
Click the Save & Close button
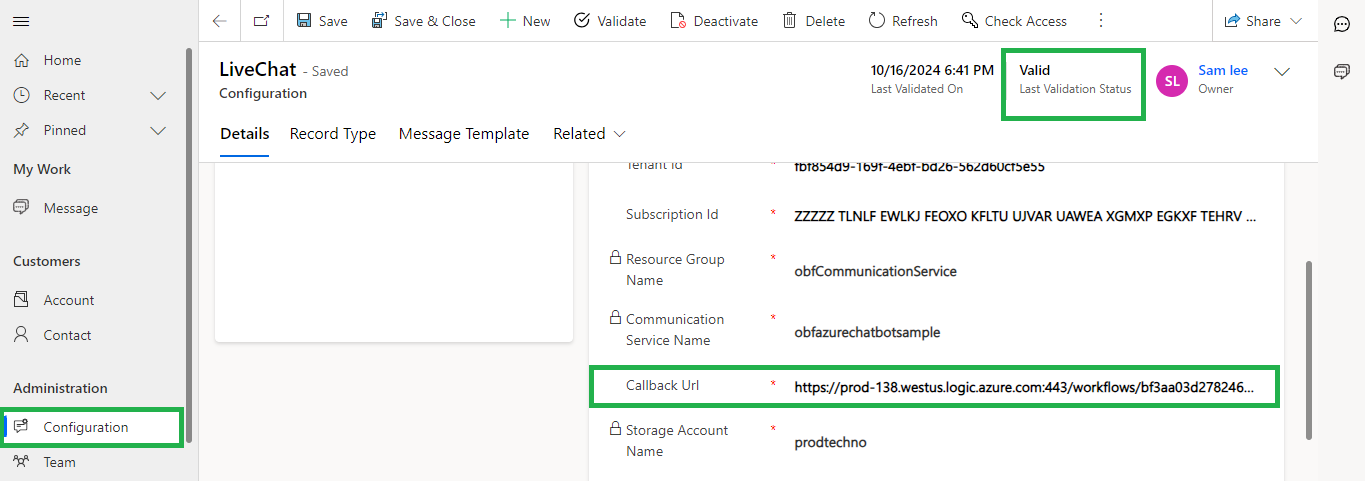423,21
